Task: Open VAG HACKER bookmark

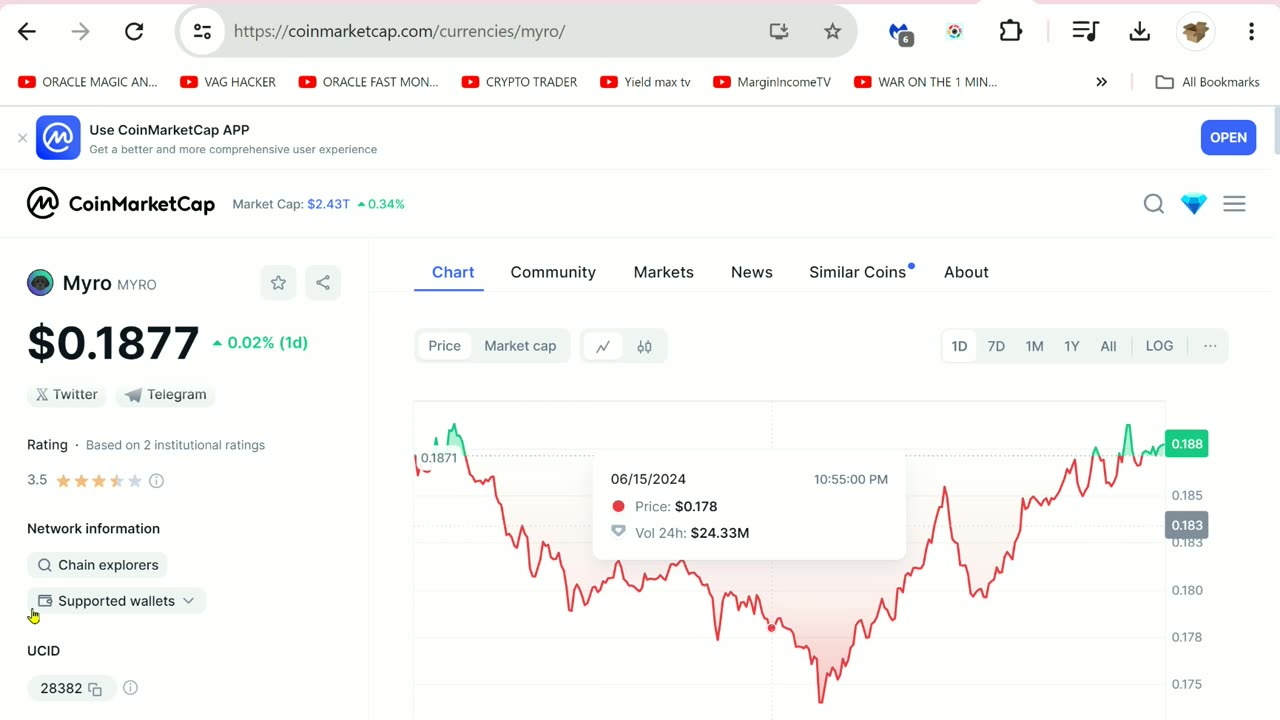Action: point(228,82)
